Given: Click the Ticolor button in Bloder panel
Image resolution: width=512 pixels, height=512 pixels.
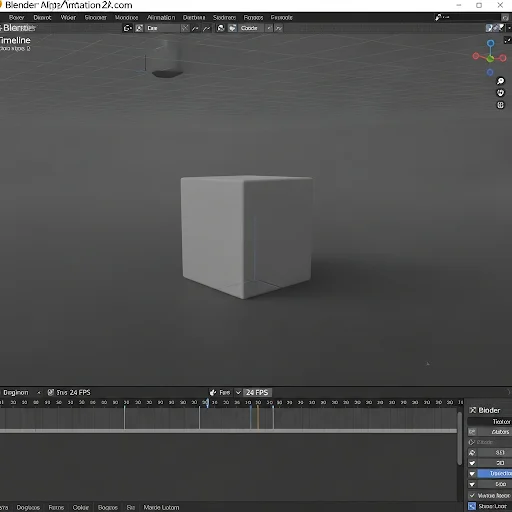Looking at the screenshot, I should 489,422.
